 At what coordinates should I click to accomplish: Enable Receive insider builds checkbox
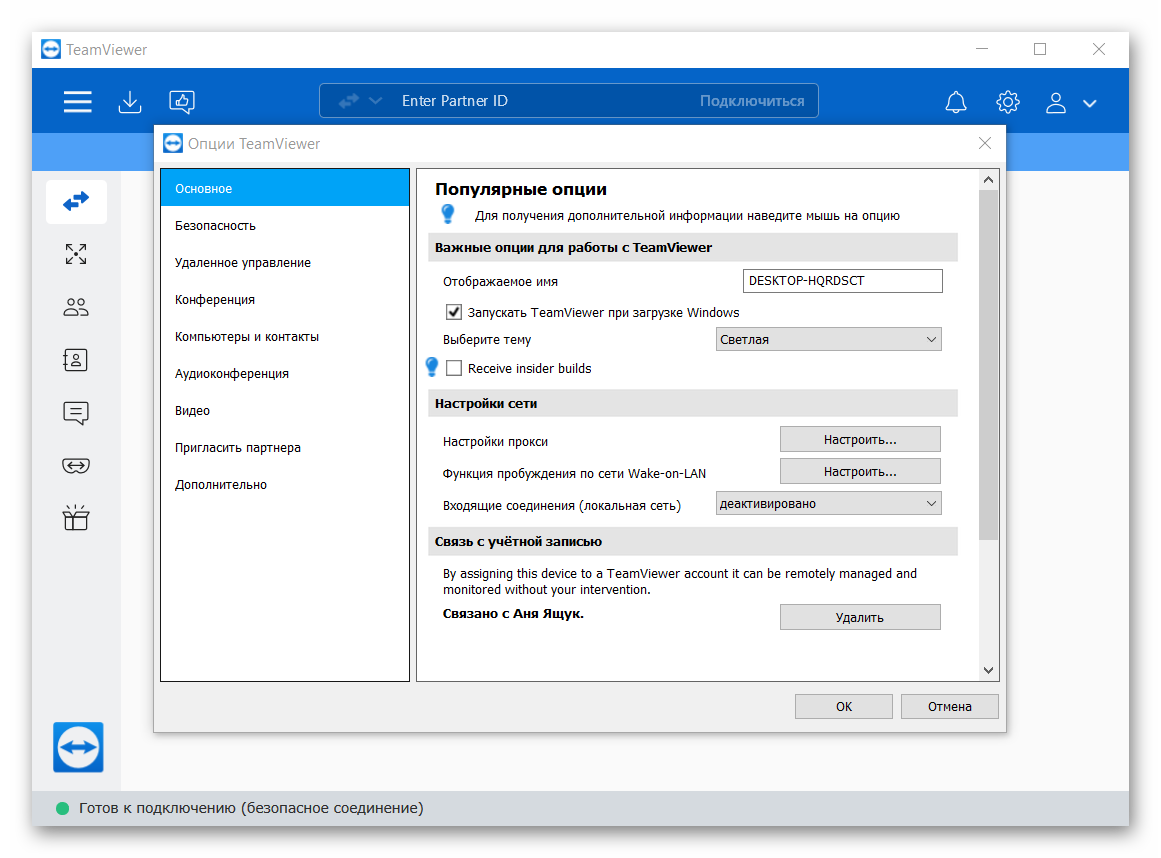454,368
